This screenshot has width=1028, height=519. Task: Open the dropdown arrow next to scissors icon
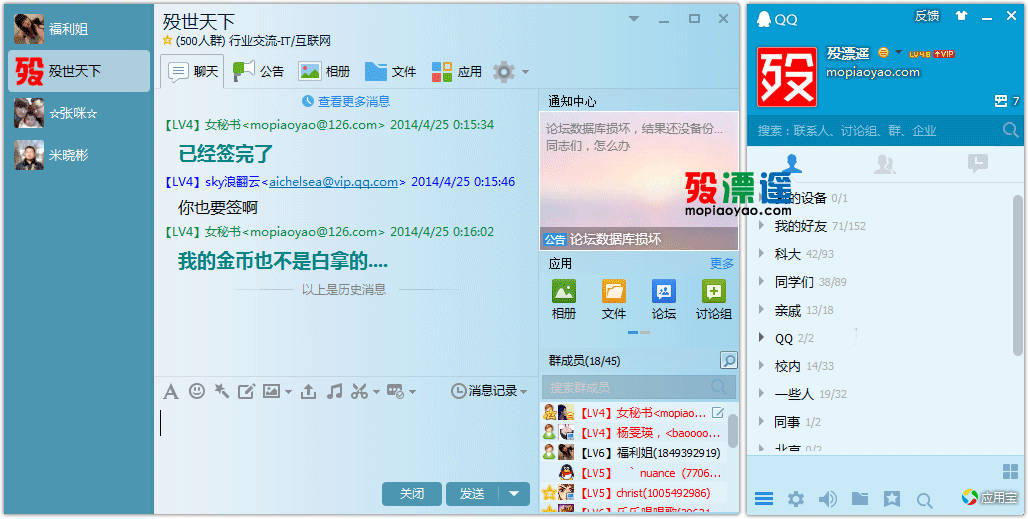(x=376, y=393)
